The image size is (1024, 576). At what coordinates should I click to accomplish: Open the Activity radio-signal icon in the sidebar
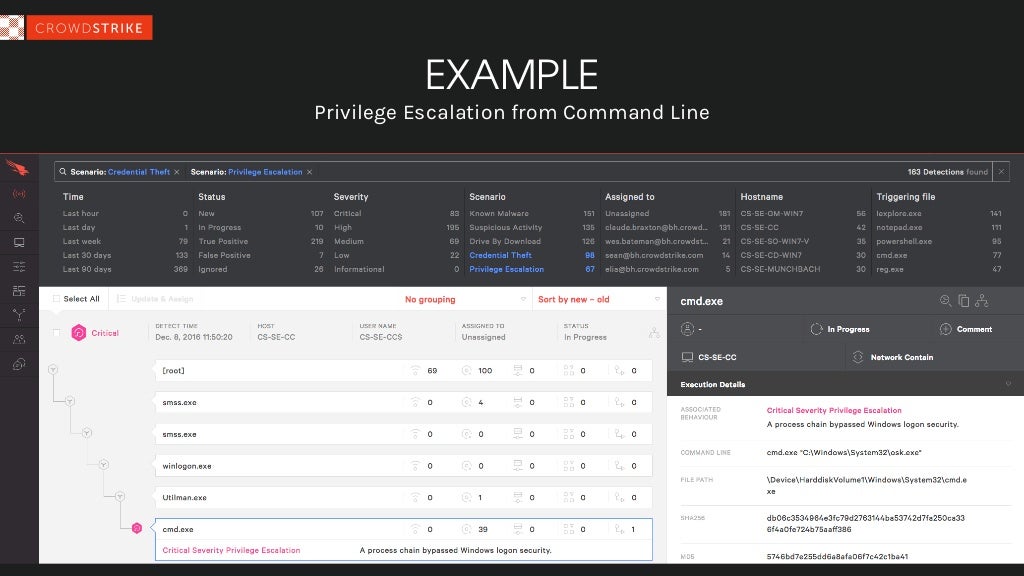(19, 194)
